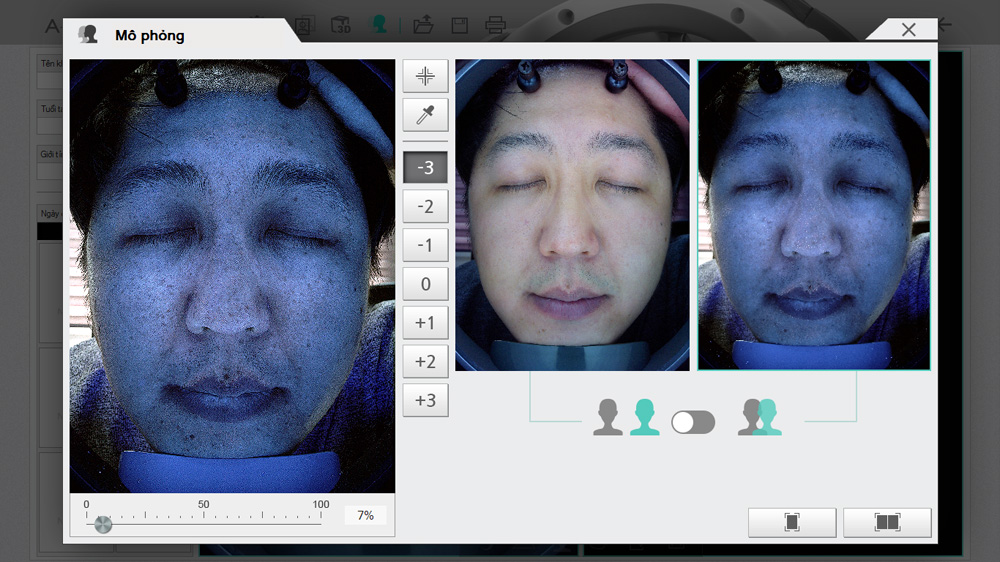Viewport: 1000px width, 562px height.
Task: Switch to single image view layout
Action: (x=792, y=522)
